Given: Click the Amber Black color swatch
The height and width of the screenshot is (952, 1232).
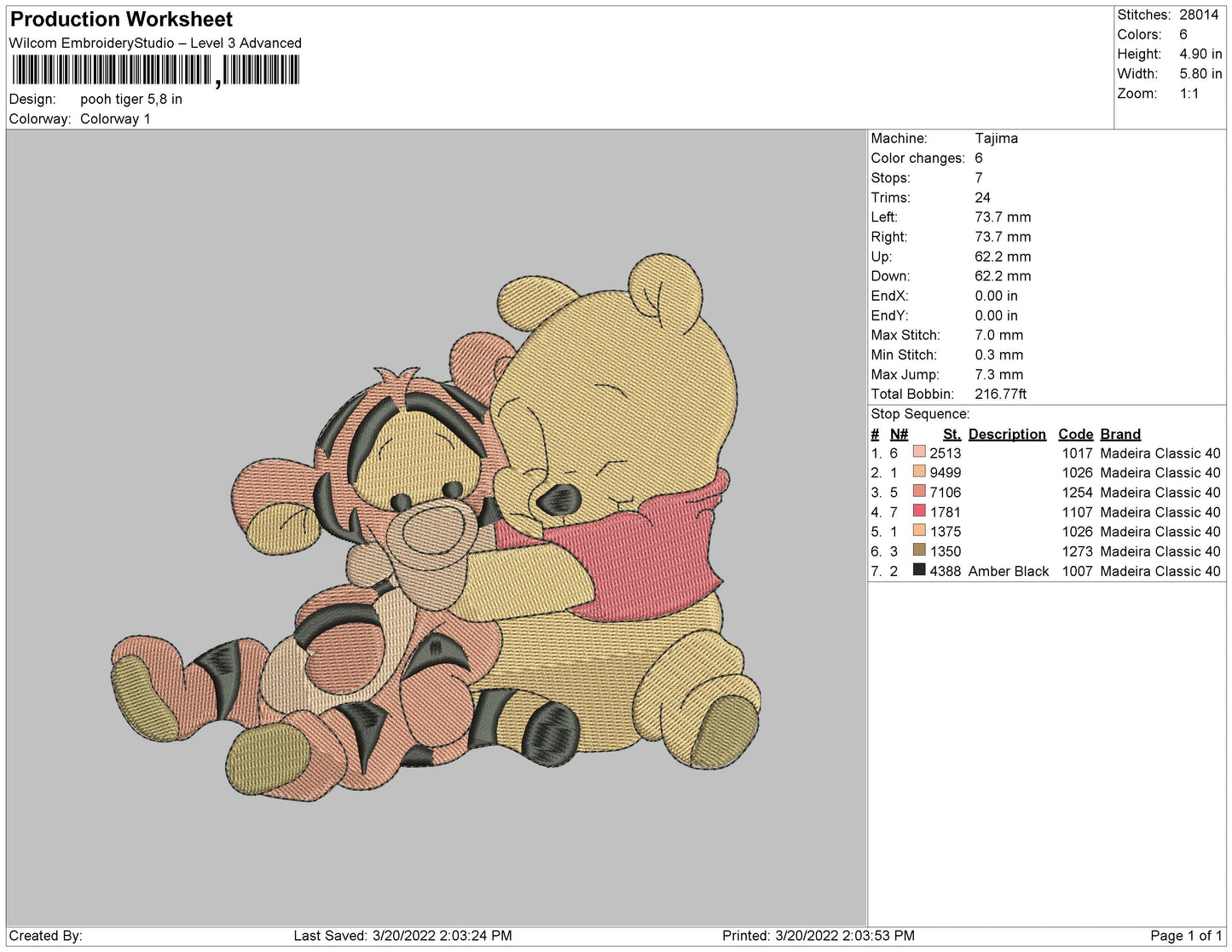Looking at the screenshot, I should [918, 570].
